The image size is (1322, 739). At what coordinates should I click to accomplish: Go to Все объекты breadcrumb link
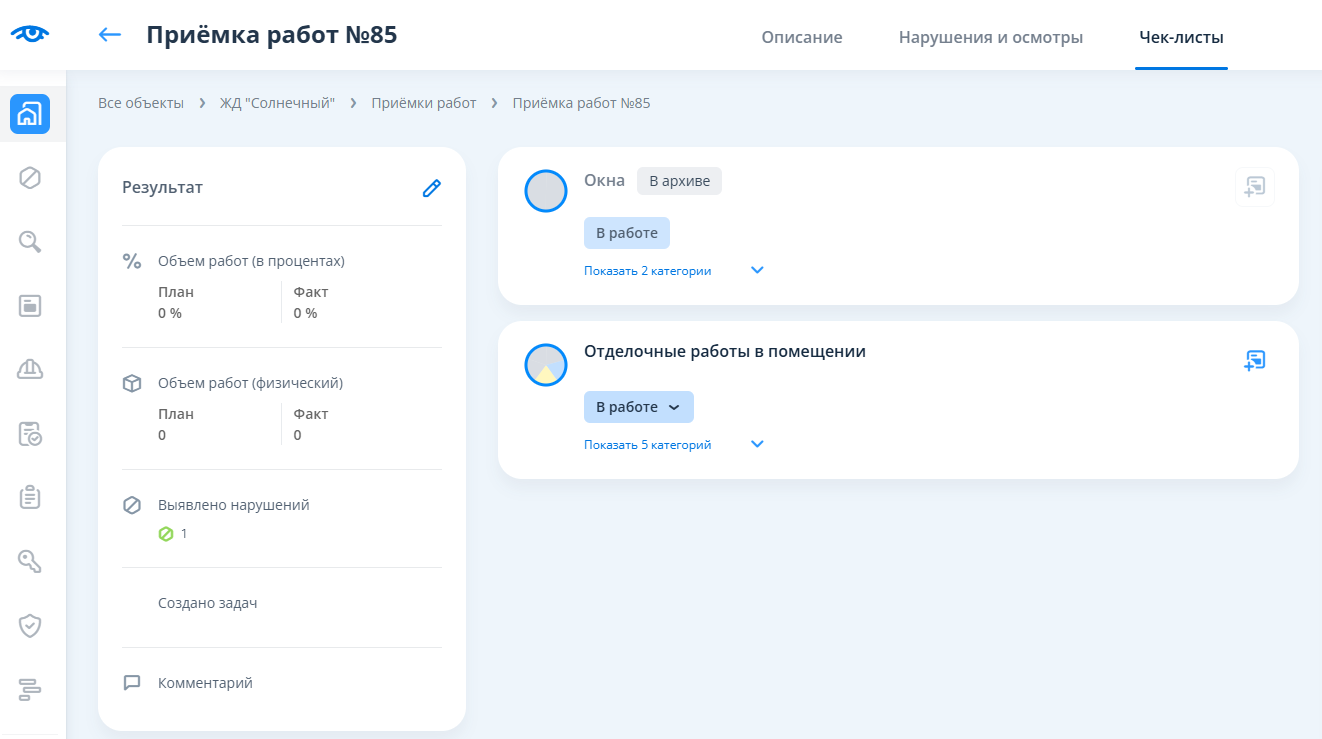coord(141,103)
